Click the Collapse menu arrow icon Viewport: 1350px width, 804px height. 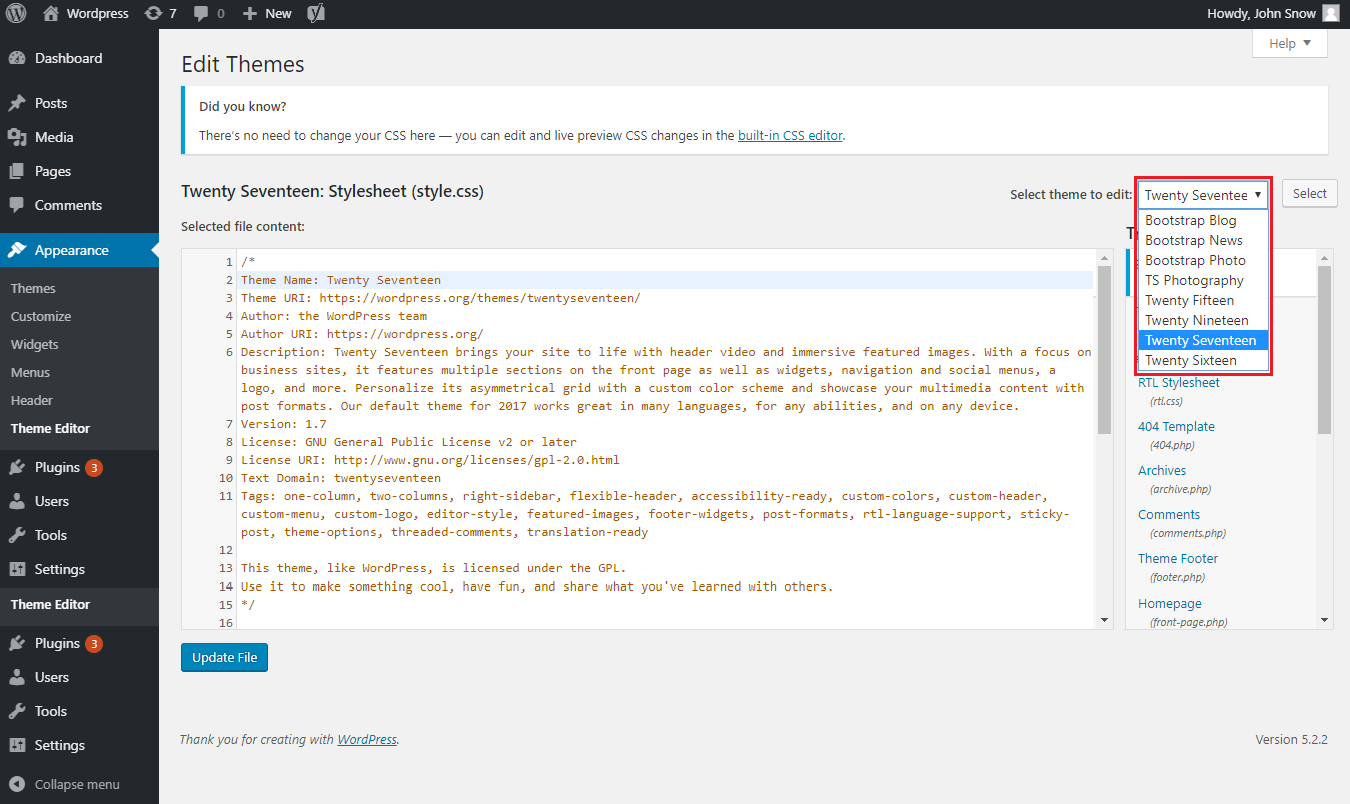coord(17,784)
